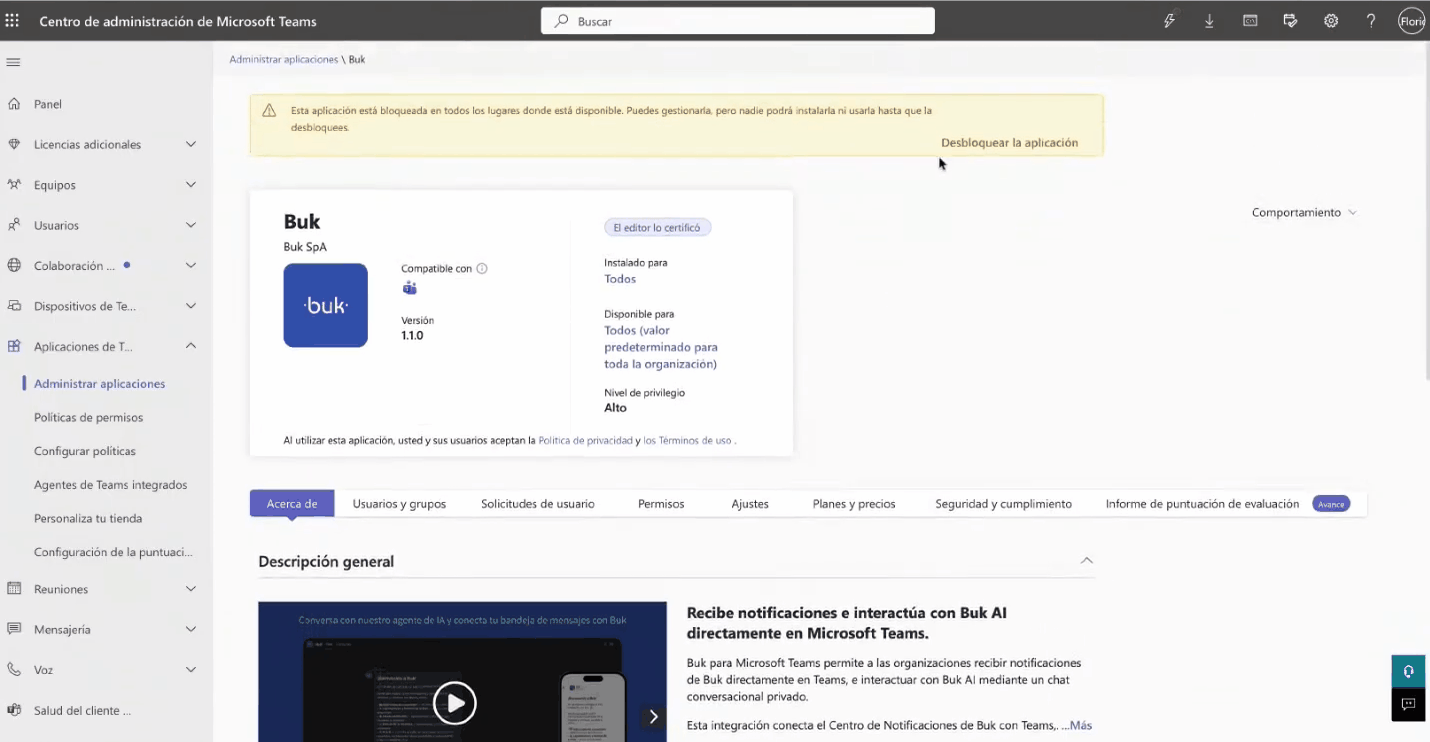Expand the Equipos sidebar section
This screenshot has width=1430, height=742.
tap(191, 185)
